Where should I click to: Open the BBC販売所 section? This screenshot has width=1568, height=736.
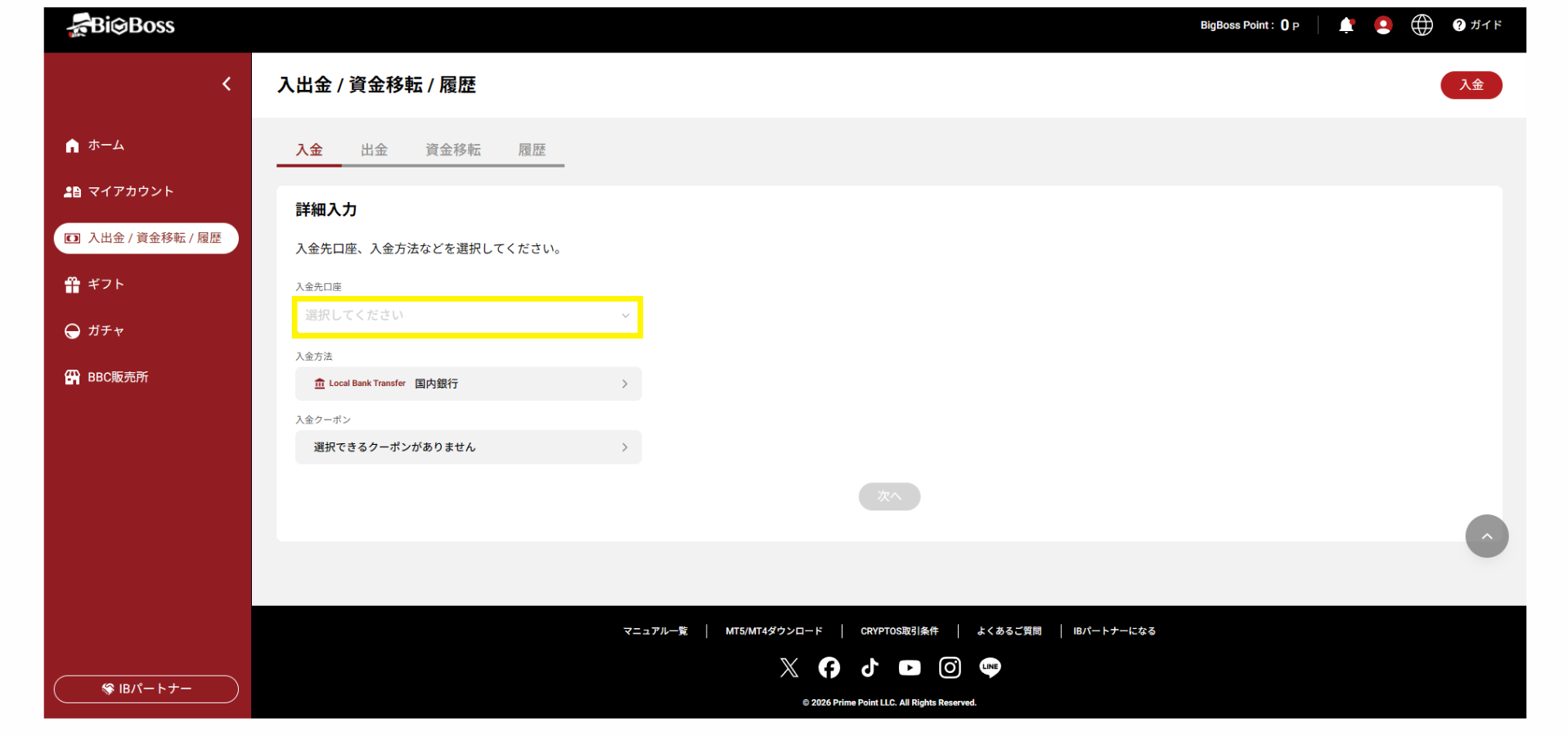point(117,376)
